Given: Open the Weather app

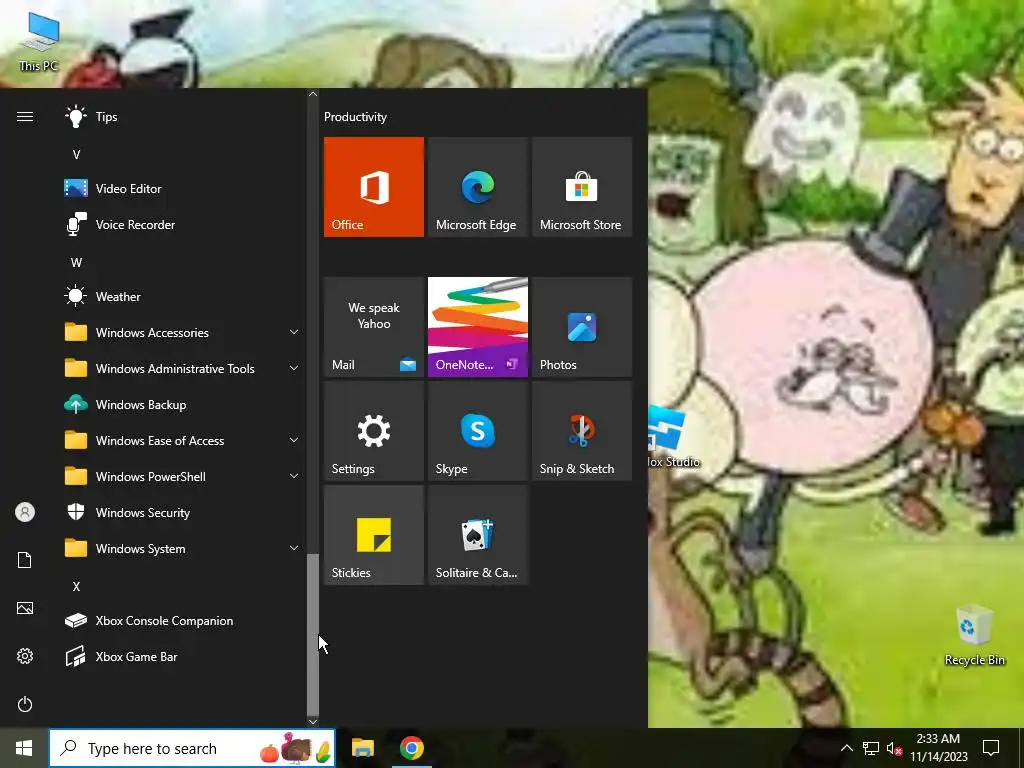Looking at the screenshot, I should coord(183,296).
